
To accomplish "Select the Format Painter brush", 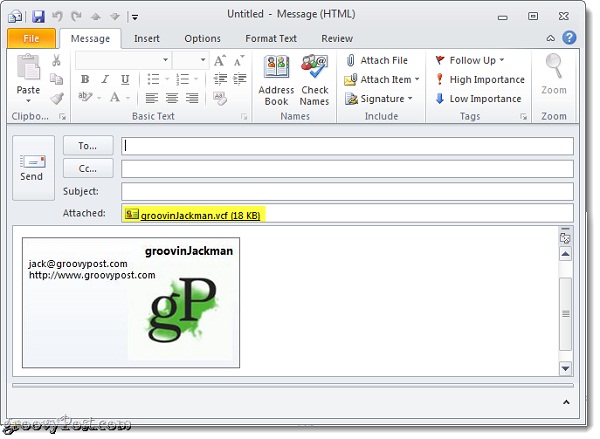I will pos(57,98).
